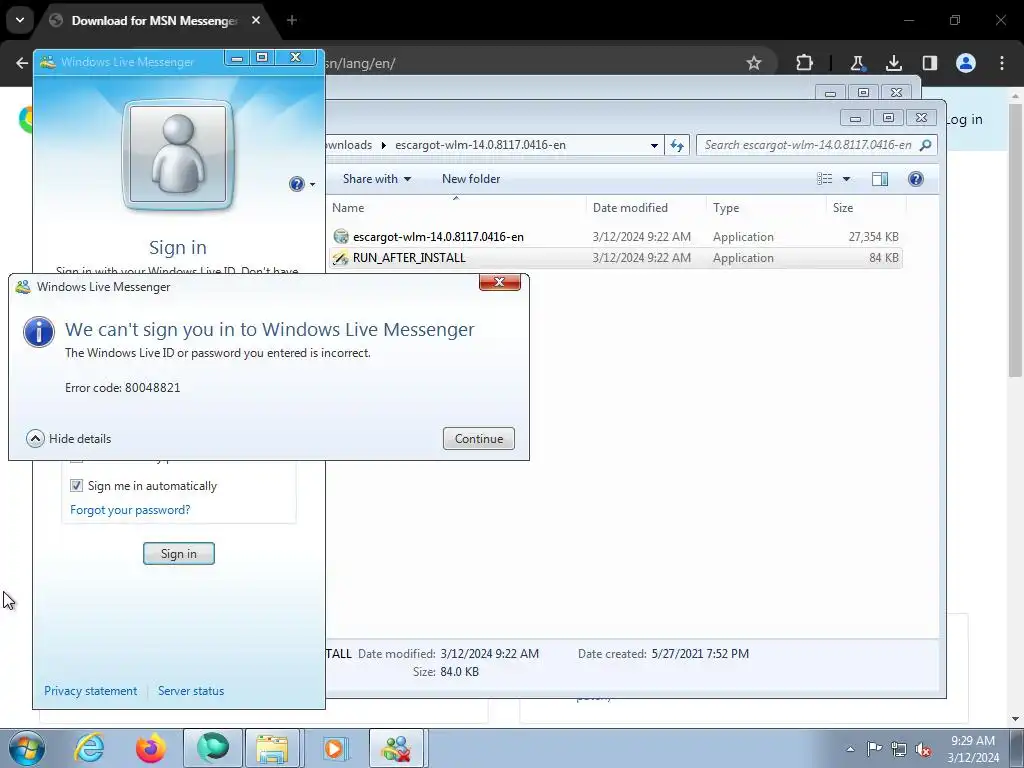Screen dimensions: 1024x768
Task: Open the Share with menu in Explorer
Action: coord(377,179)
